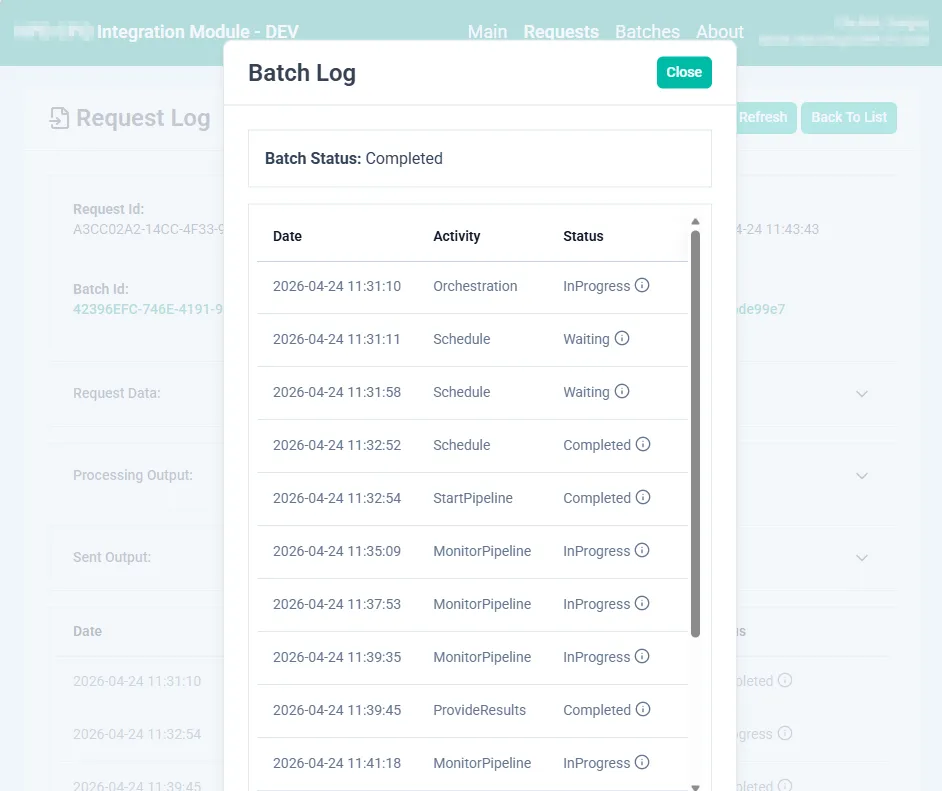Click info icon beside ProvideResults Completed status
This screenshot has height=791, width=942.
pyautogui.click(x=643, y=709)
